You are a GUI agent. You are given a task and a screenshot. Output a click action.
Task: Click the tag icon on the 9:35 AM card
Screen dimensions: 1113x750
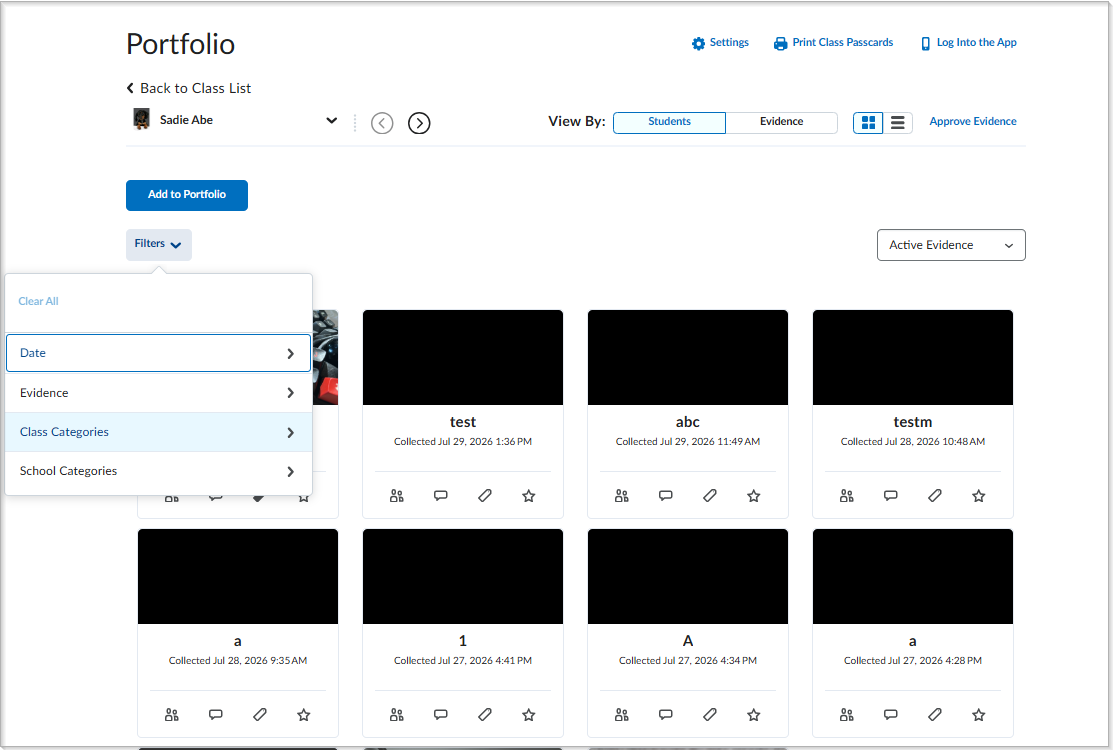click(260, 715)
